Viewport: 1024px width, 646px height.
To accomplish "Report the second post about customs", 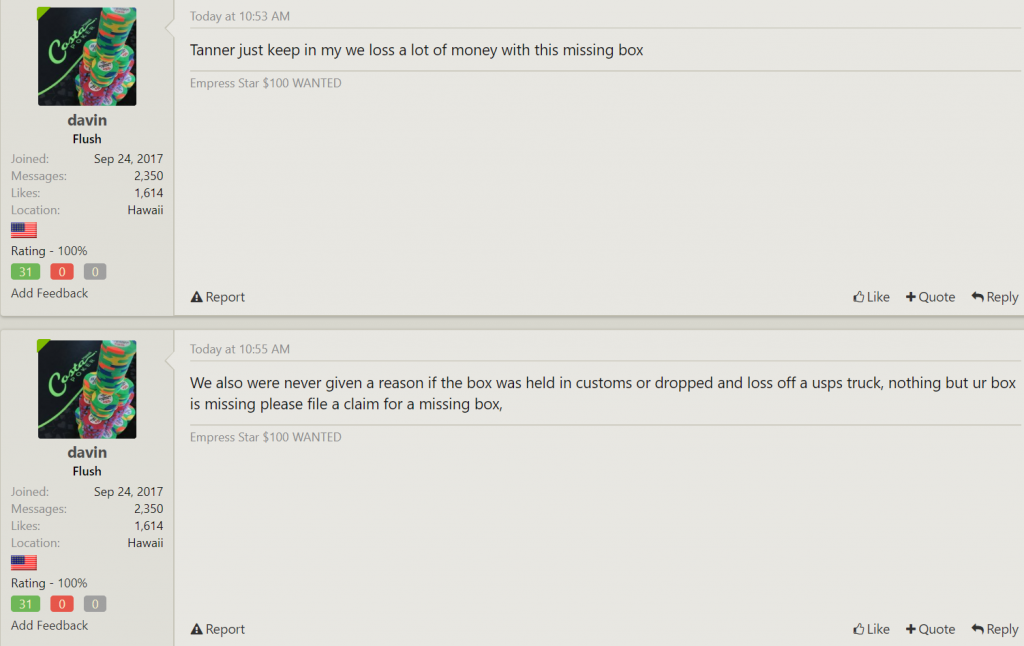I will click(218, 629).
